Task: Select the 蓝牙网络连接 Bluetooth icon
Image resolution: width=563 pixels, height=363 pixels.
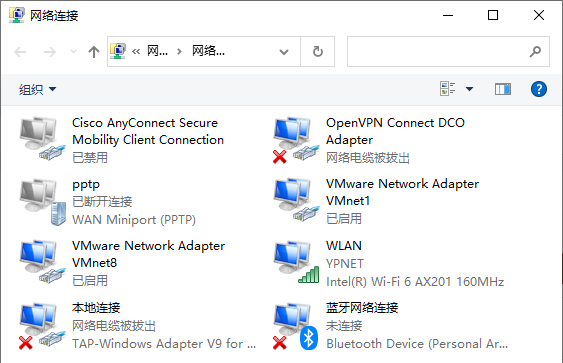Action: click(296, 326)
